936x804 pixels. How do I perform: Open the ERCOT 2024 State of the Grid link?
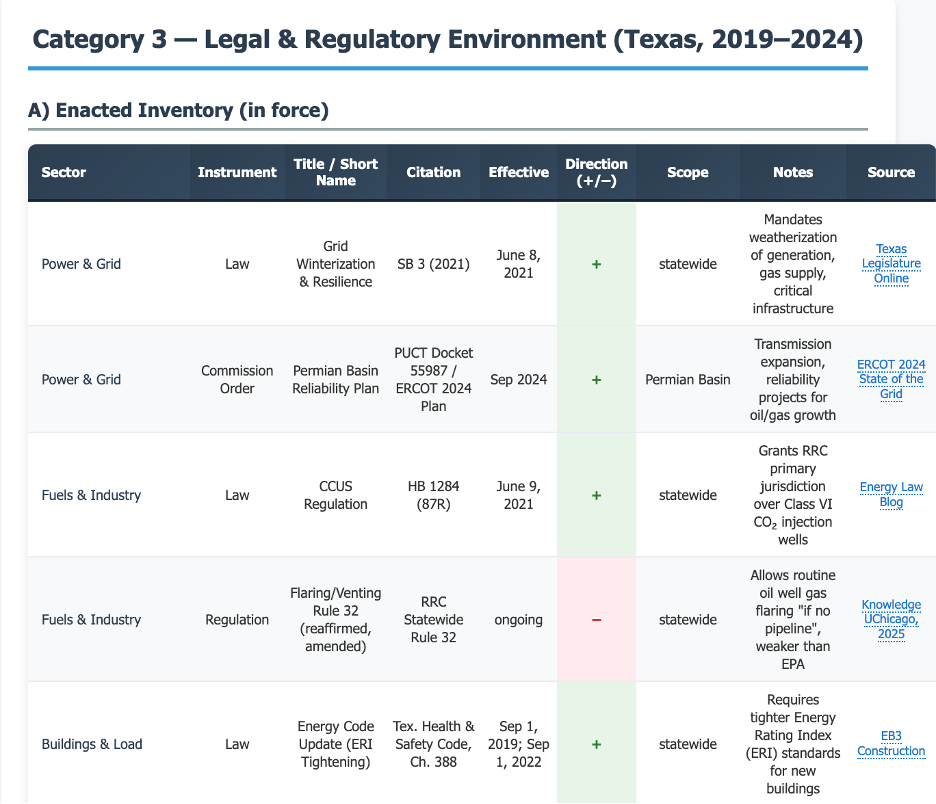point(891,379)
